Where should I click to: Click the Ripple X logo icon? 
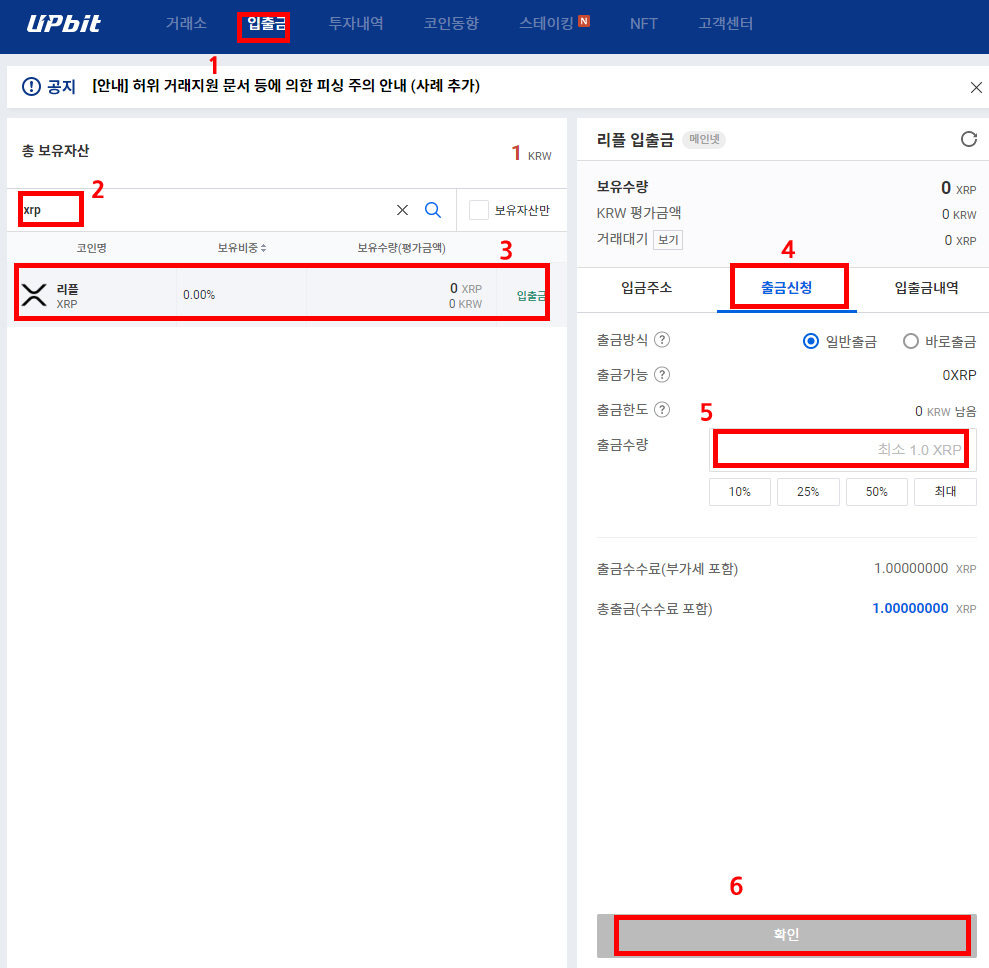(34, 294)
